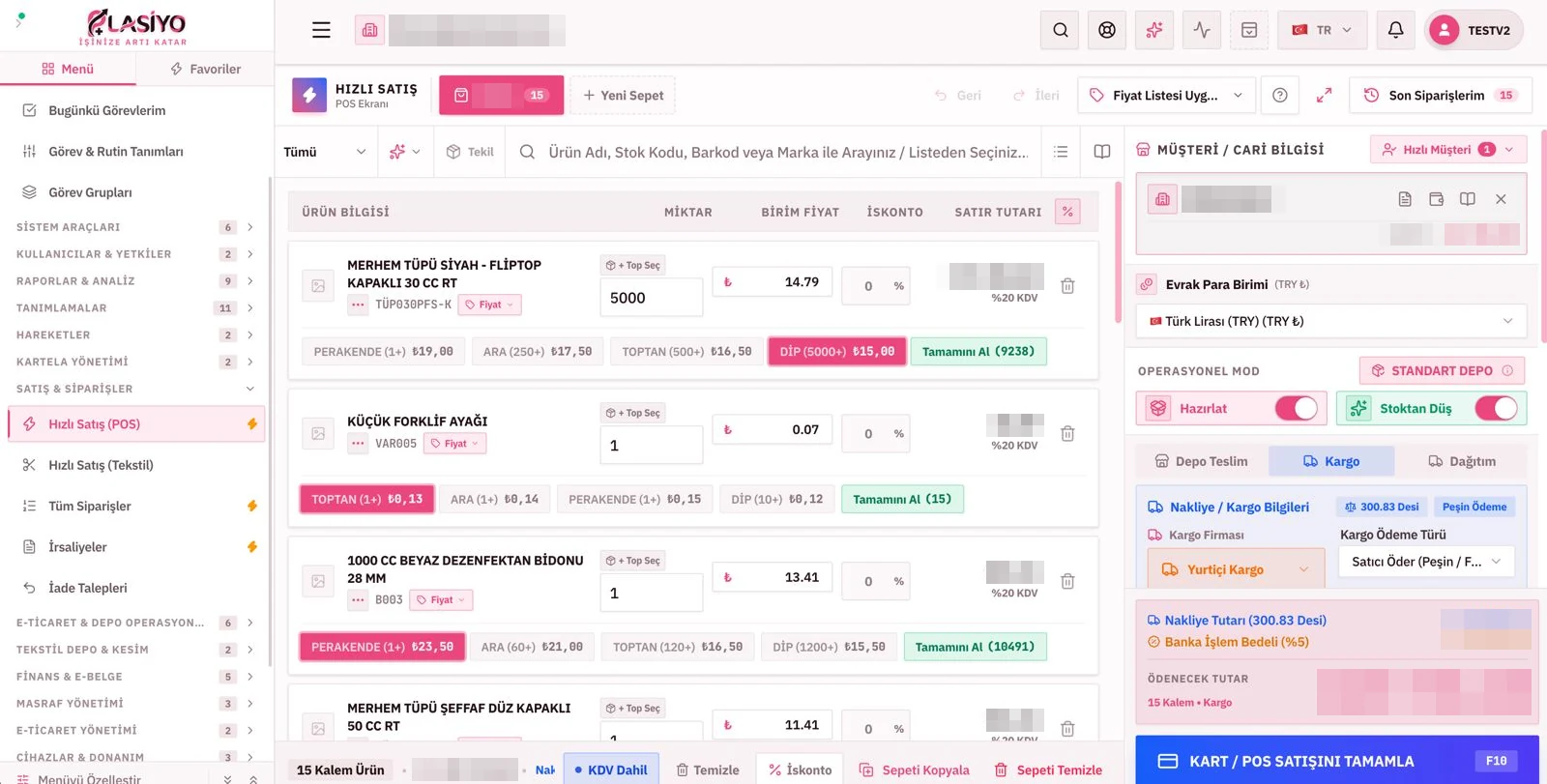1547x784 pixels.
Task: Open the catalog book icon
Action: 1102,152
